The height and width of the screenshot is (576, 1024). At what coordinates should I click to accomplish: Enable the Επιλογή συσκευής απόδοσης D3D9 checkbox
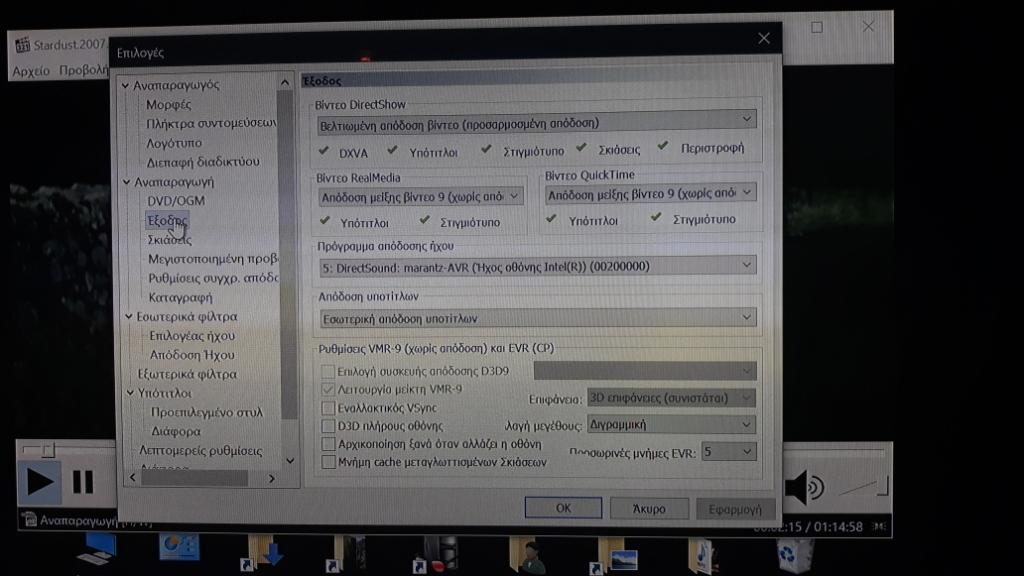coord(328,371)
